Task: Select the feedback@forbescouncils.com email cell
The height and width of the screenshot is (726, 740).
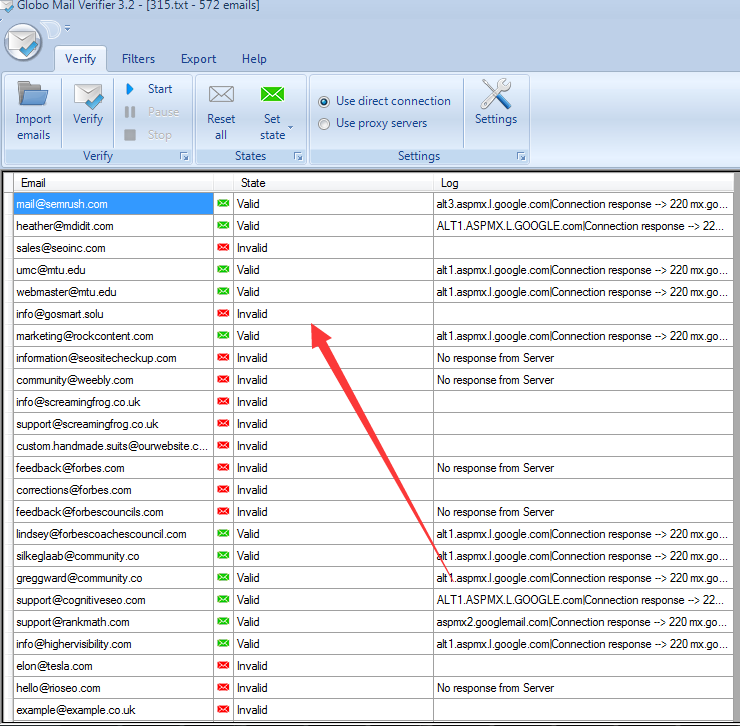Action: pos(113,512)
